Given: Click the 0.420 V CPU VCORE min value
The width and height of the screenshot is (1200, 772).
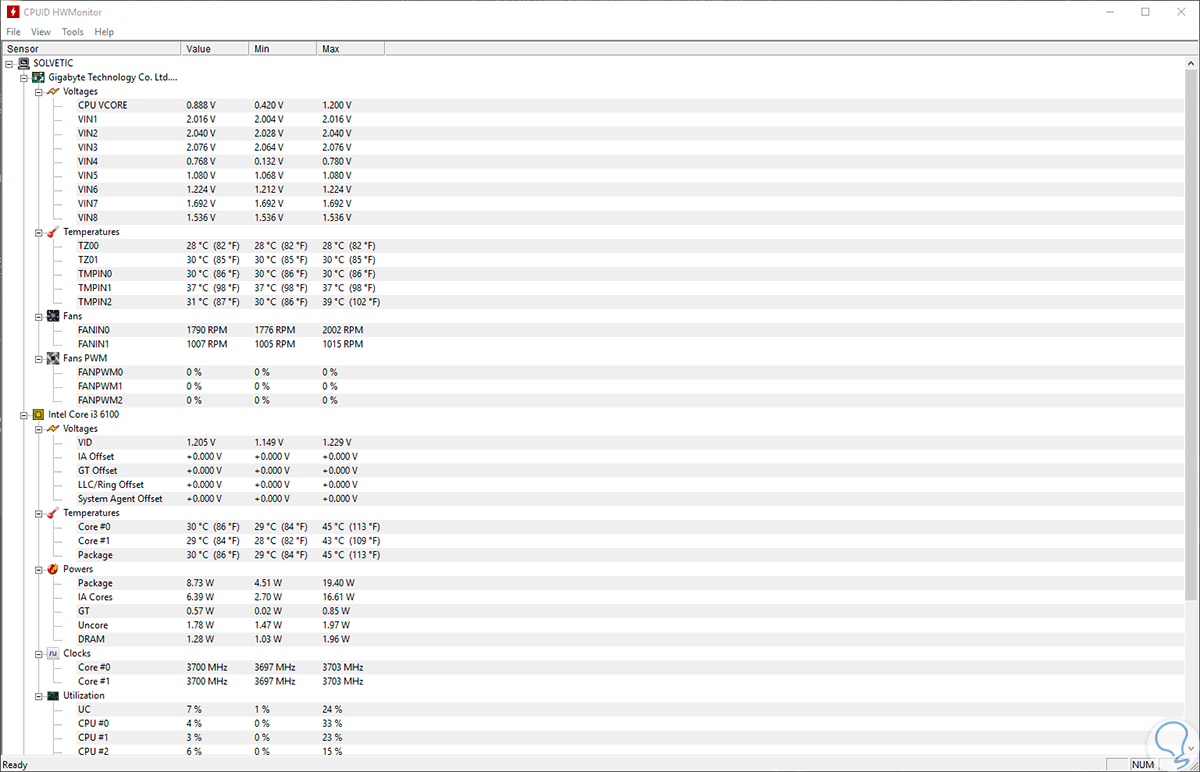Looking at the screenshot, I should [268, 105].
